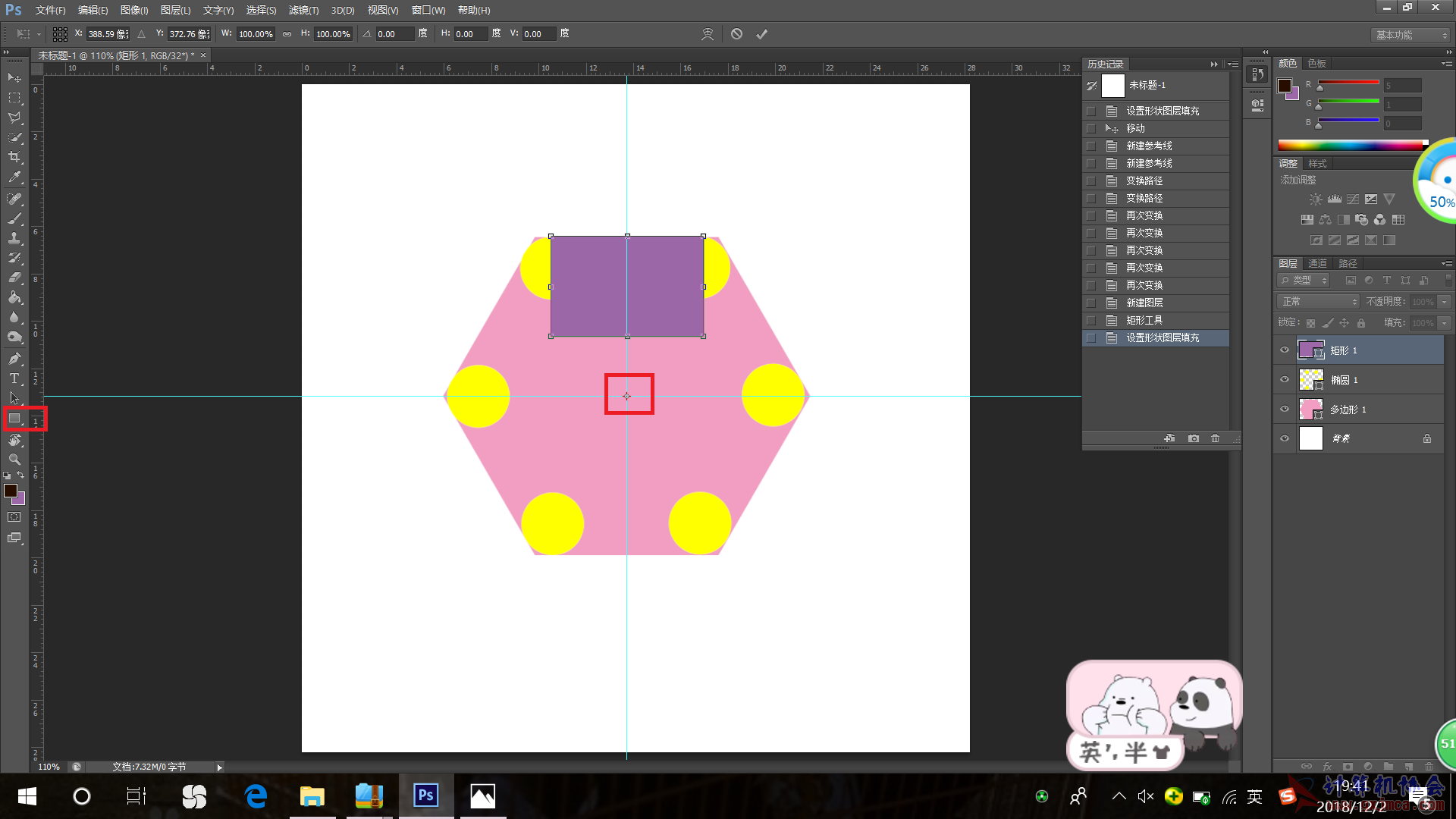Hide the 椭圆 1 layer
The width and height of the screenshot is (1456, 819).
(x=1285, y=380)
